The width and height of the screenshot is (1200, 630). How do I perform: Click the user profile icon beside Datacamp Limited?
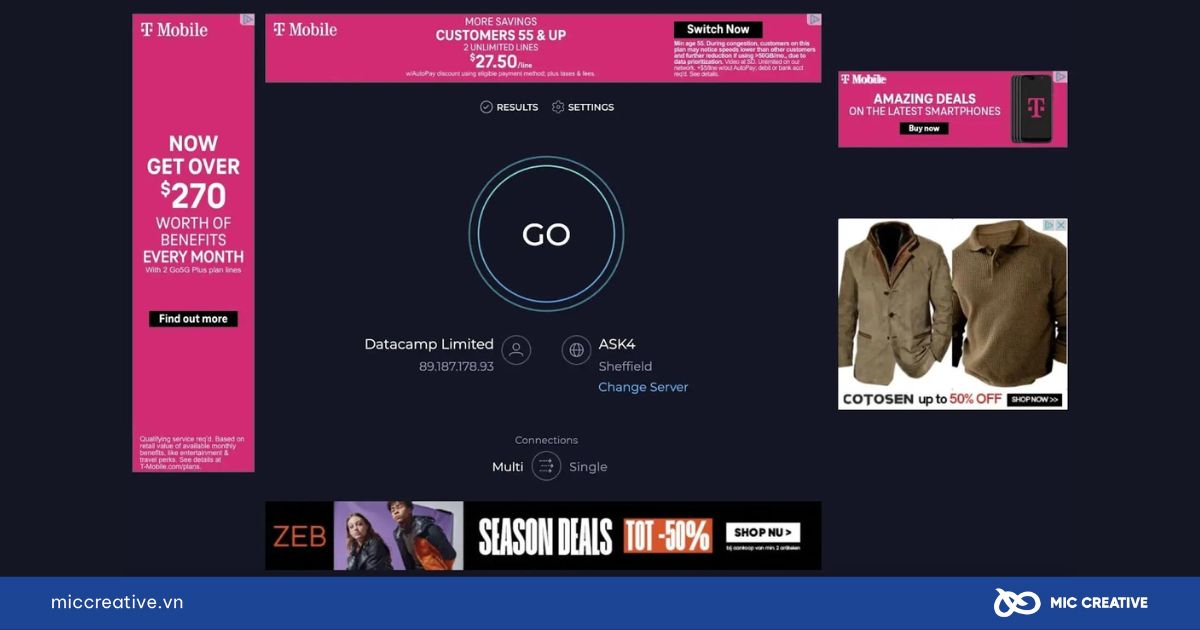516,350
